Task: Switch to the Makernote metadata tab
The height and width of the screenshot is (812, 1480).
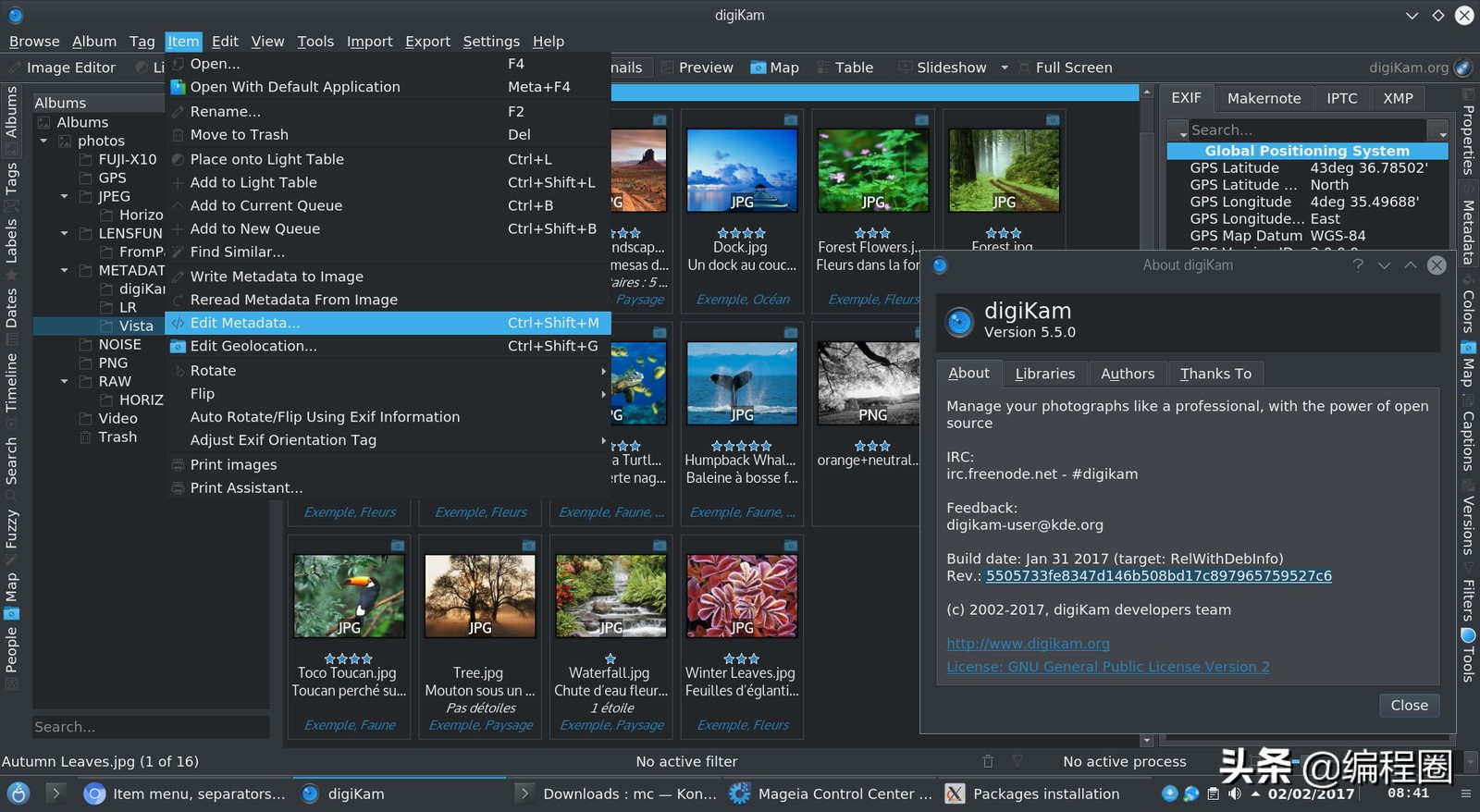Action: pos(1264,98)
